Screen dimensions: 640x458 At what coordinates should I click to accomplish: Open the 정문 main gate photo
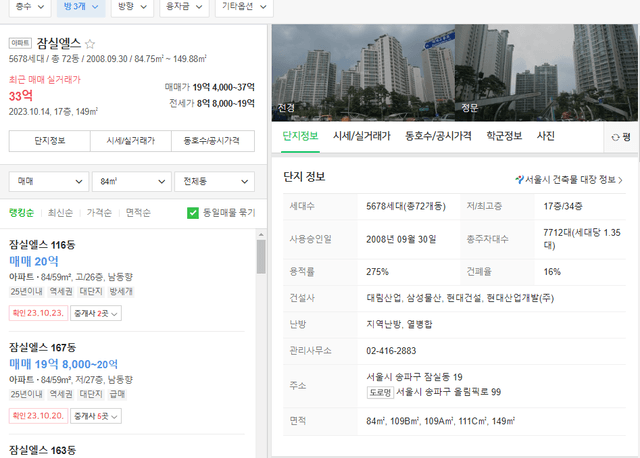pos(546,73)
